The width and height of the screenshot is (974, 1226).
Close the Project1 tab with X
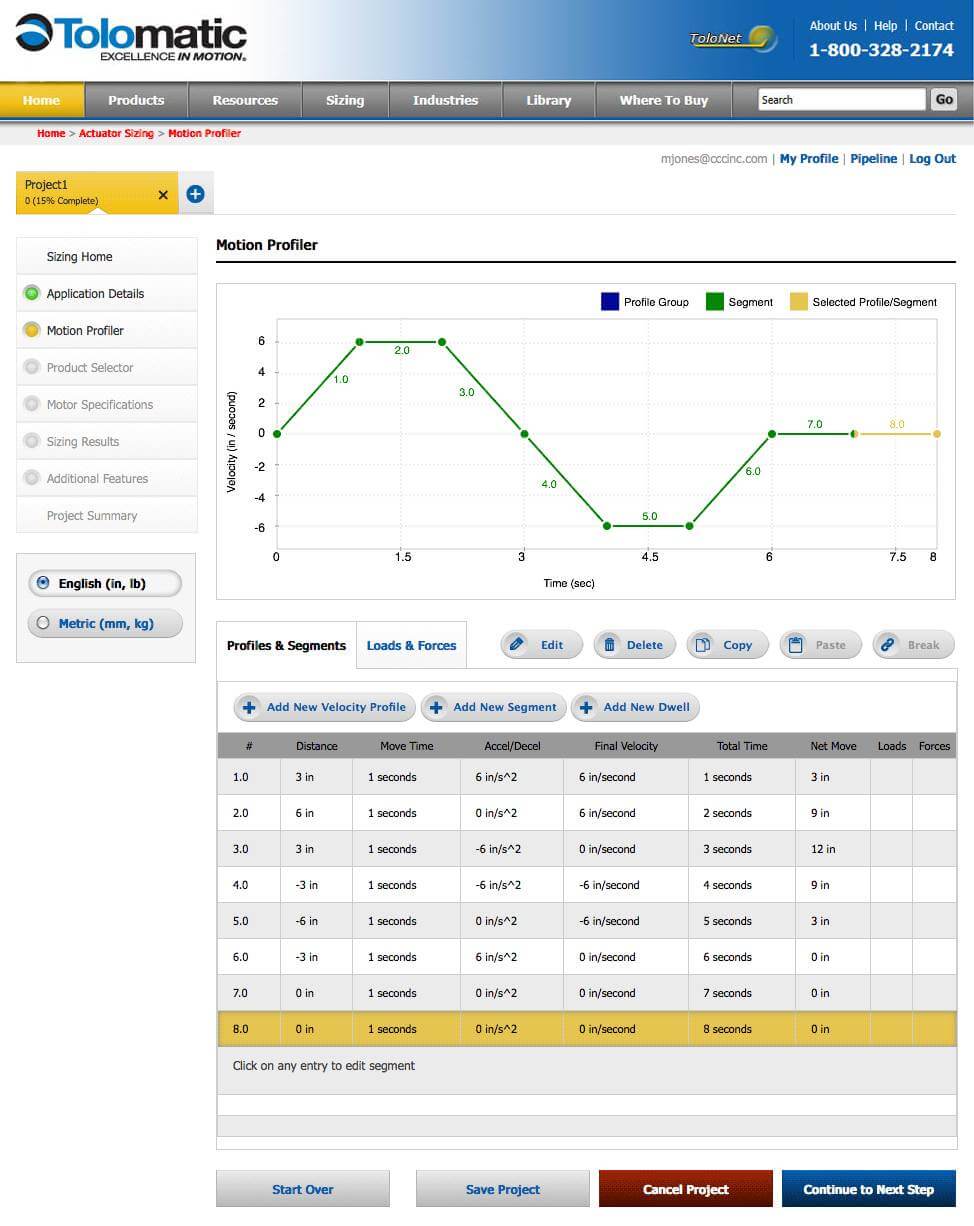[x=163, y=195]
